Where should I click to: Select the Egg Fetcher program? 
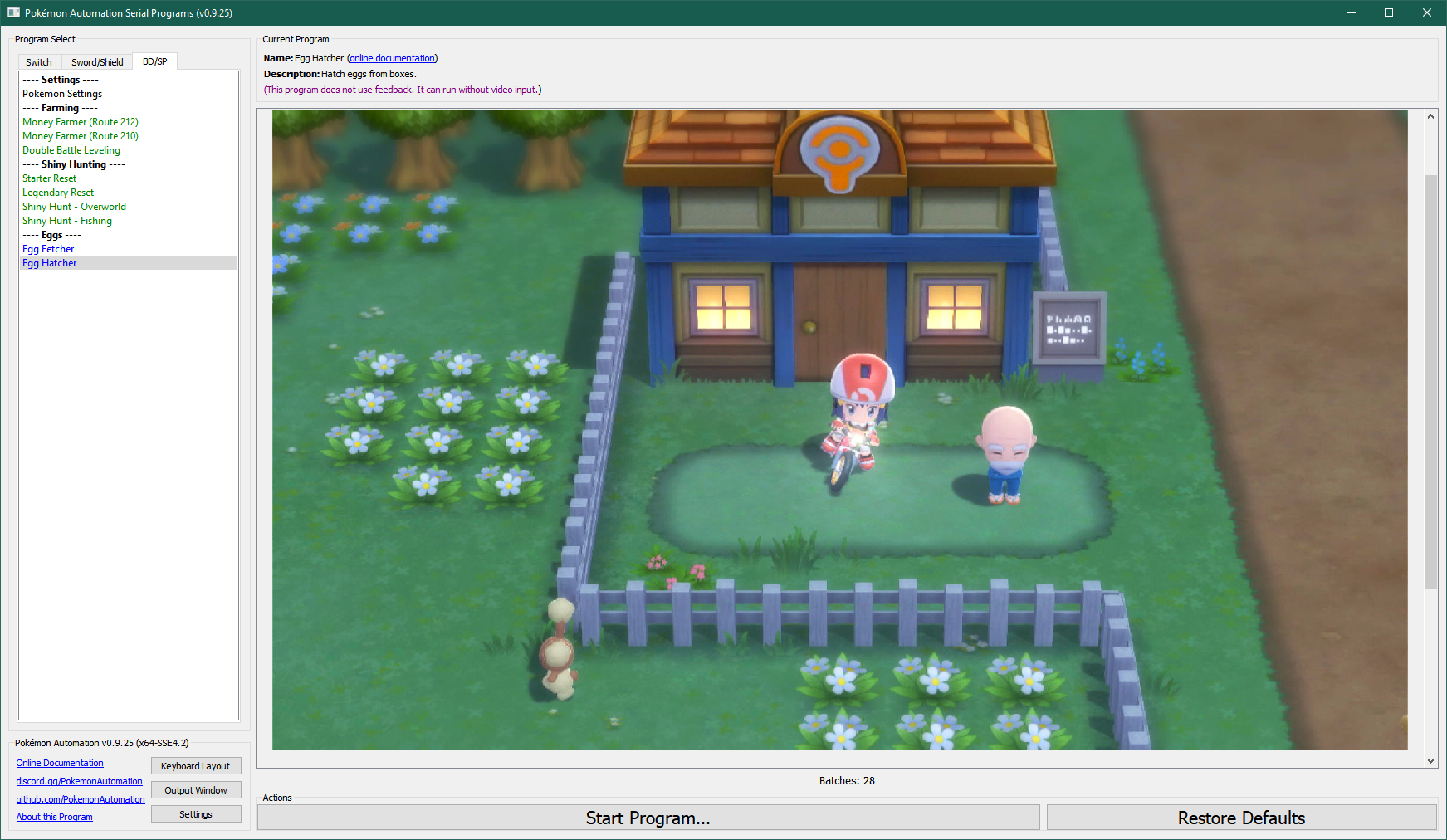(x=48, y=249)
